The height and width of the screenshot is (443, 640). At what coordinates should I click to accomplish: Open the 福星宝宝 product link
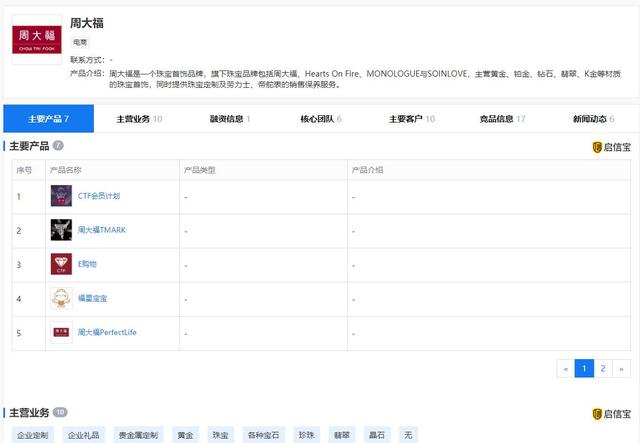[92, 298]
